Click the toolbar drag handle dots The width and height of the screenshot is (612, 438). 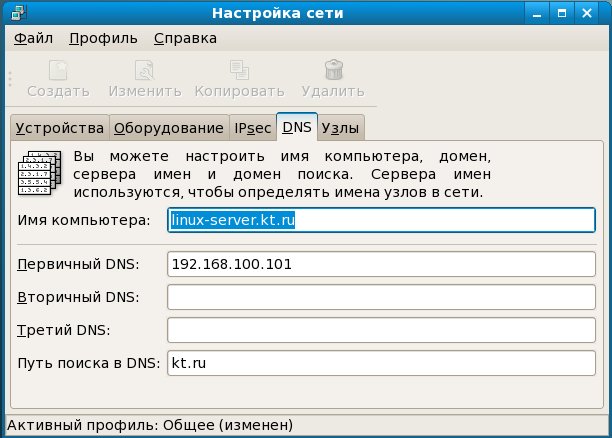coord(10,79)
